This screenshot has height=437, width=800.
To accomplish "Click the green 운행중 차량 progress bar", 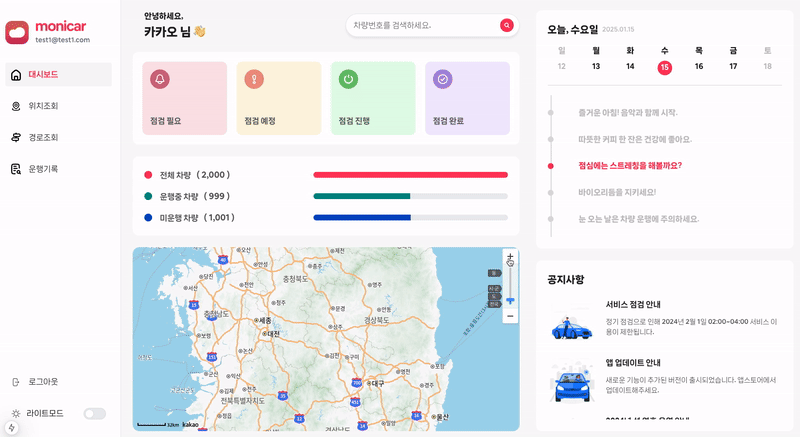I will coord(362,196).
